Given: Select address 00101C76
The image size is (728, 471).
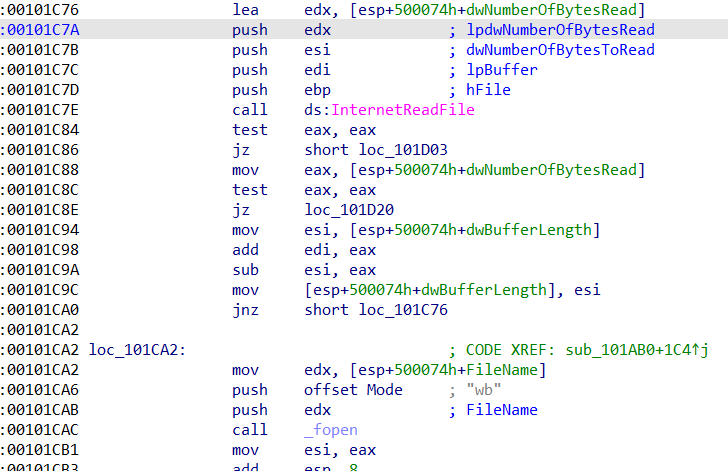Looking at the screenshot, I should tap(43, 10).
